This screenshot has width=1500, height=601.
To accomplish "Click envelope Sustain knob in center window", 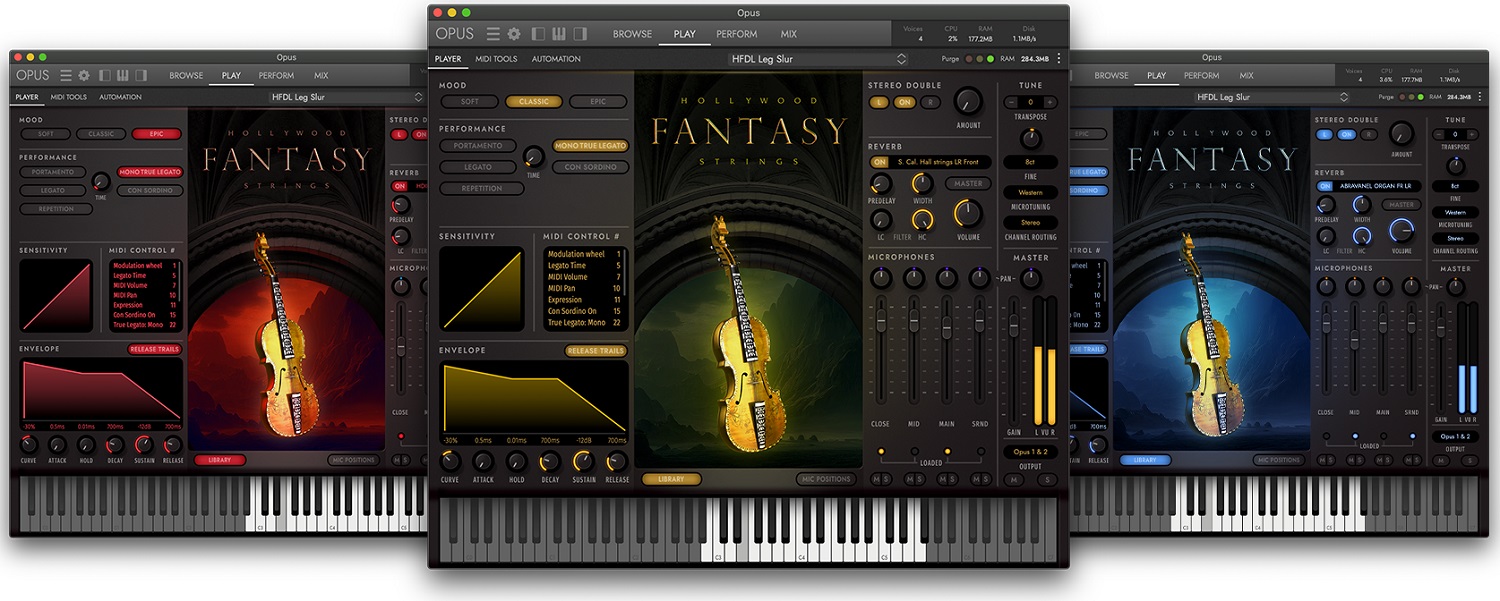I will 583,461.
